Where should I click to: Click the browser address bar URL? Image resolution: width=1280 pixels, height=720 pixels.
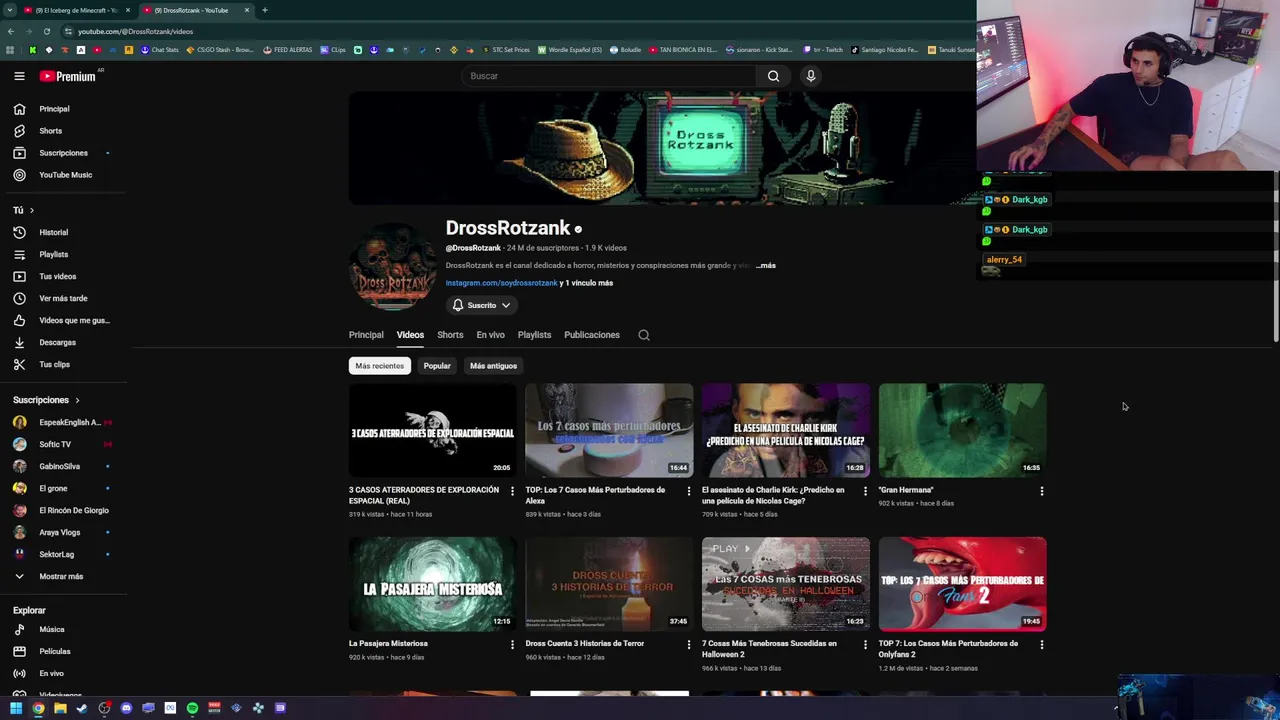[135, 31]
